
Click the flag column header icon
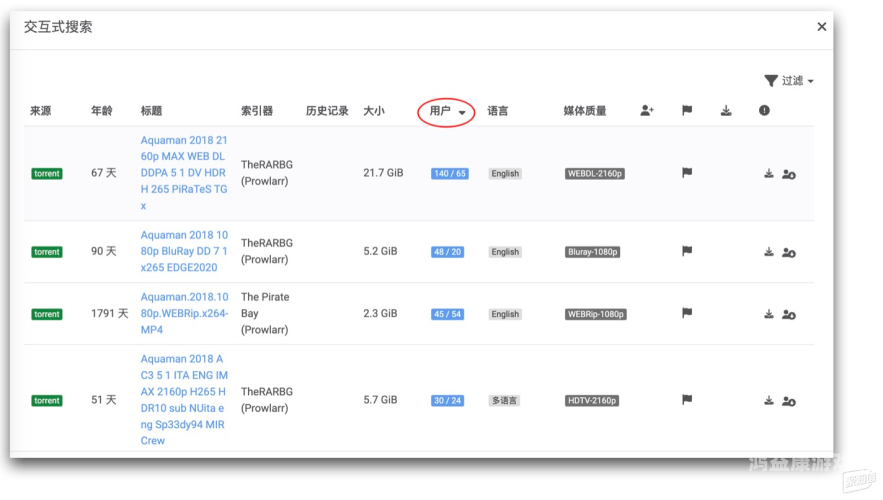pos(687,111)
